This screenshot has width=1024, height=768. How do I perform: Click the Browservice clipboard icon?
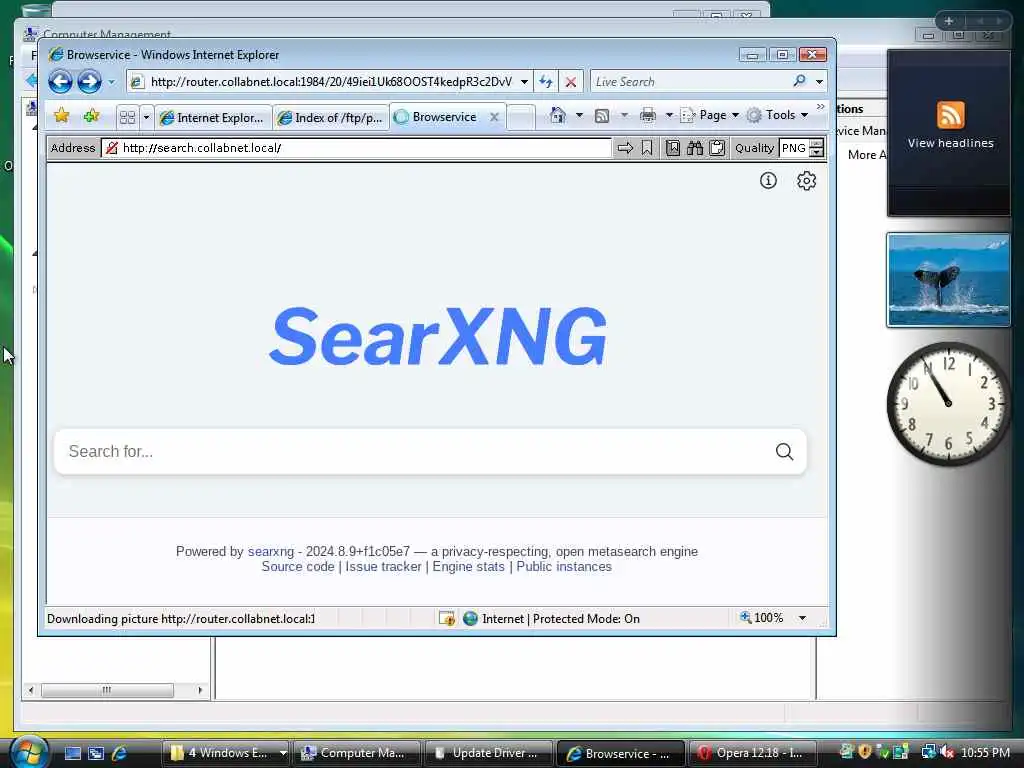(717, 148)
